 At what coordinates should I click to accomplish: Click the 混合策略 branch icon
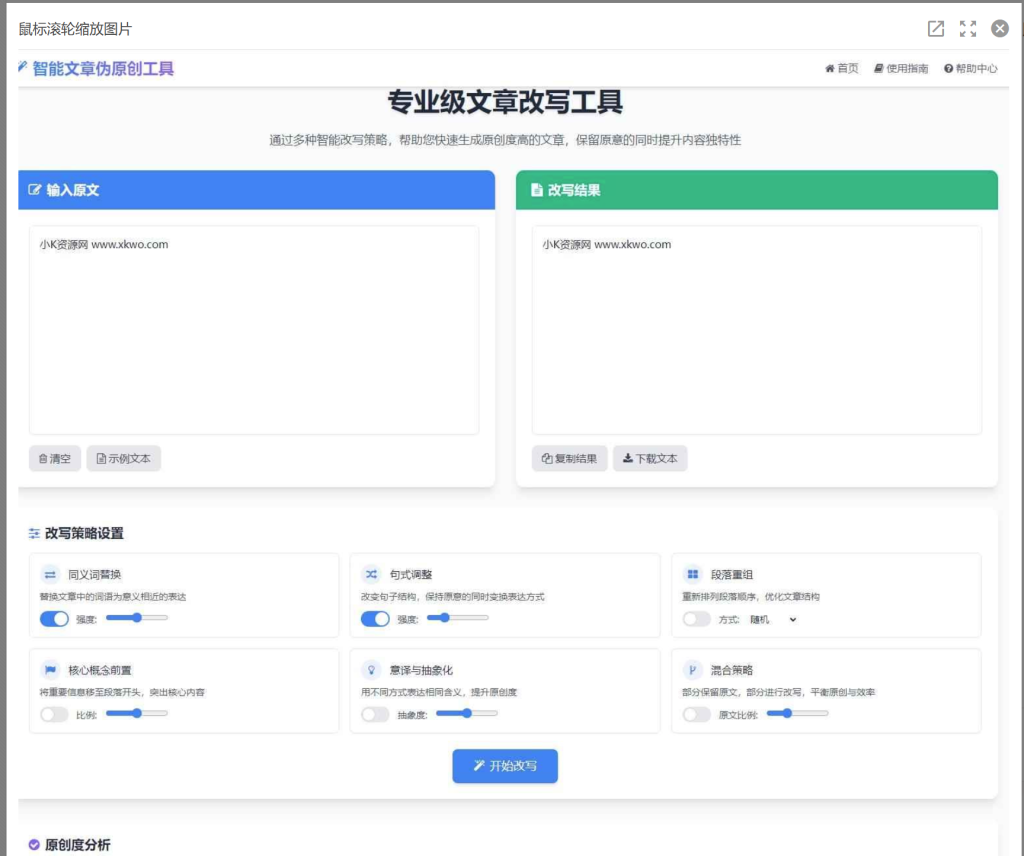(x=692, y=670)
